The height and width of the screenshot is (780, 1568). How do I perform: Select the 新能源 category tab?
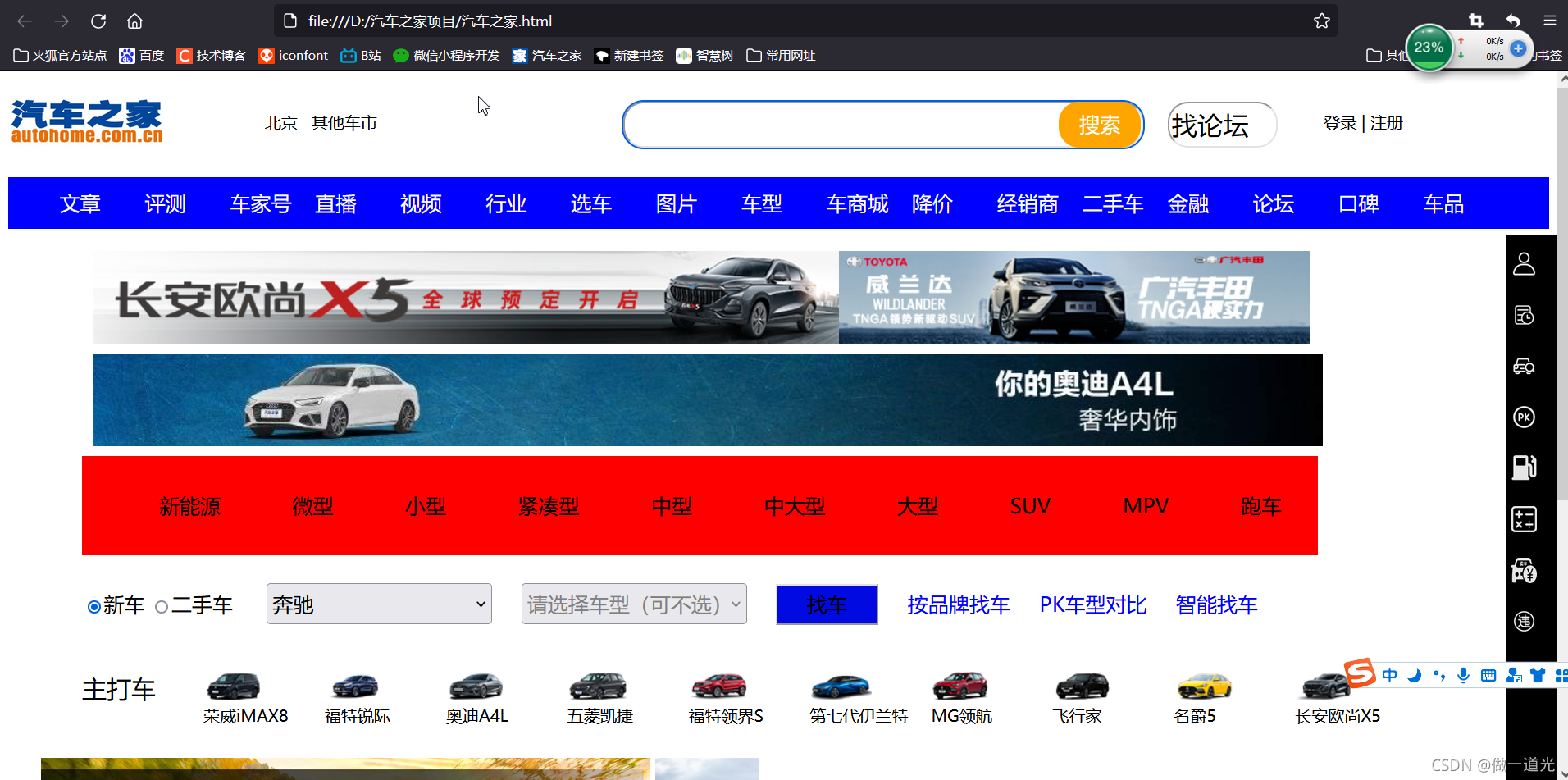click(190, 506)
